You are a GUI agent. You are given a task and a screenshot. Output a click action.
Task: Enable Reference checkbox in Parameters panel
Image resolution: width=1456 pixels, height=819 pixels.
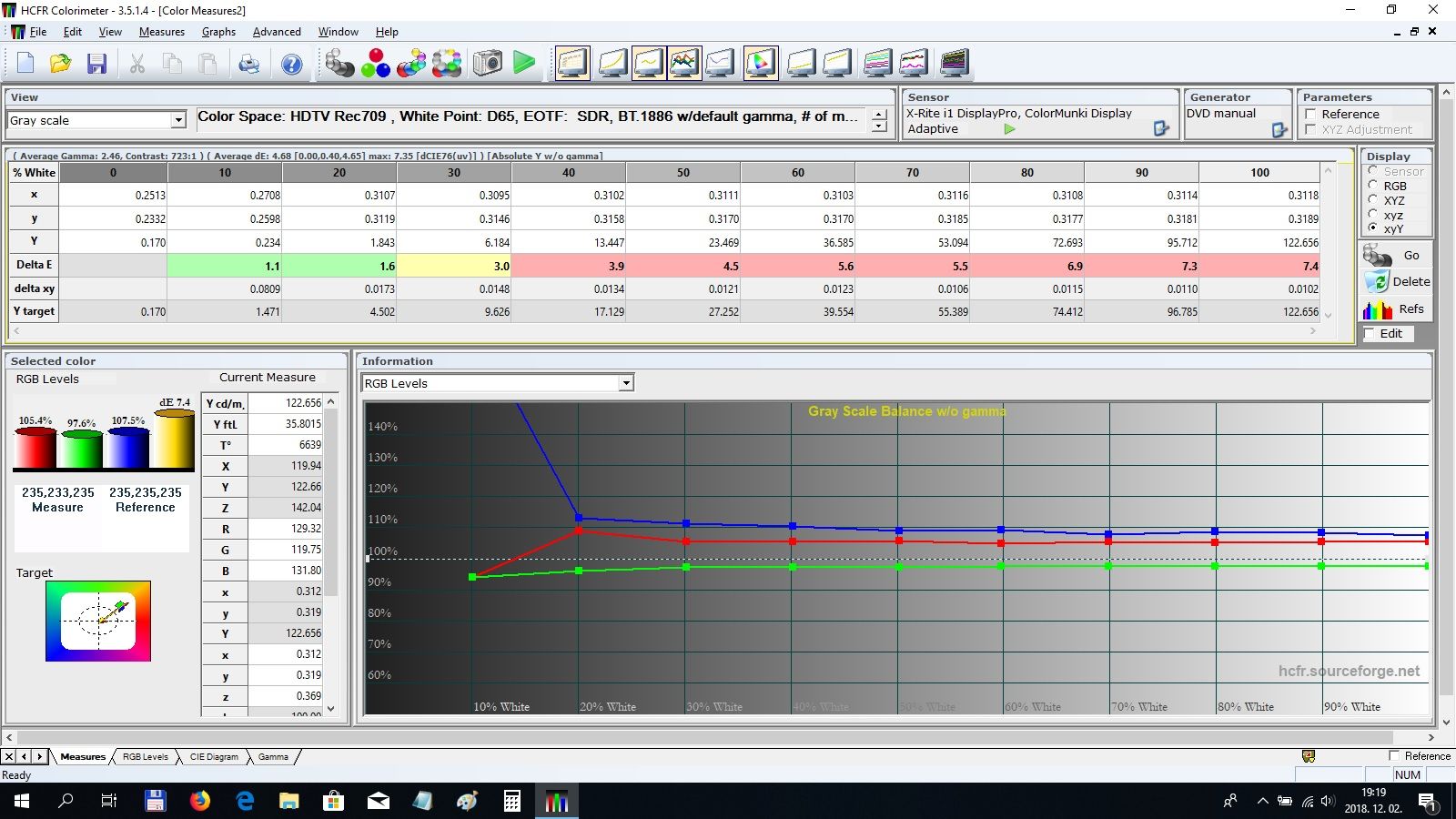1311,114
